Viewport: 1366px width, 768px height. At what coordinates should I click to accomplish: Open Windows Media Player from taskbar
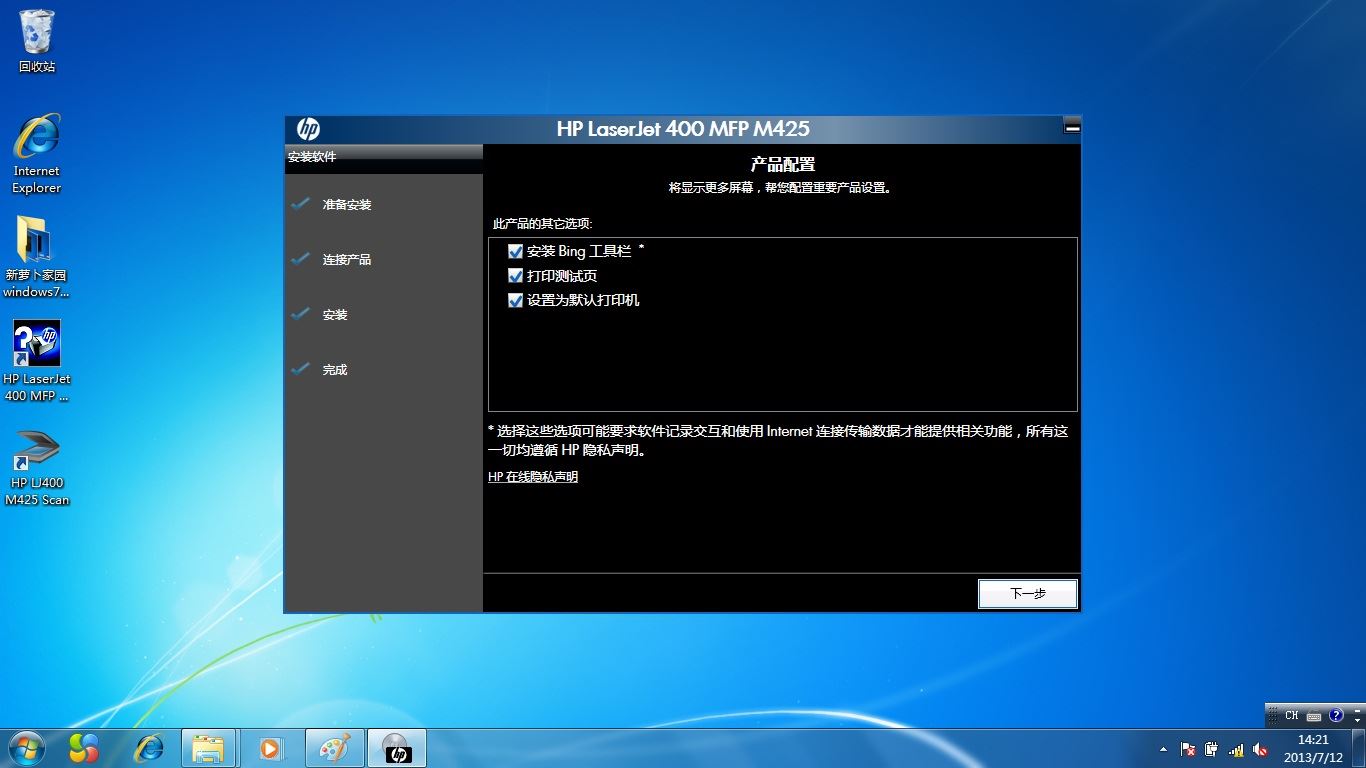coord(271,748)
